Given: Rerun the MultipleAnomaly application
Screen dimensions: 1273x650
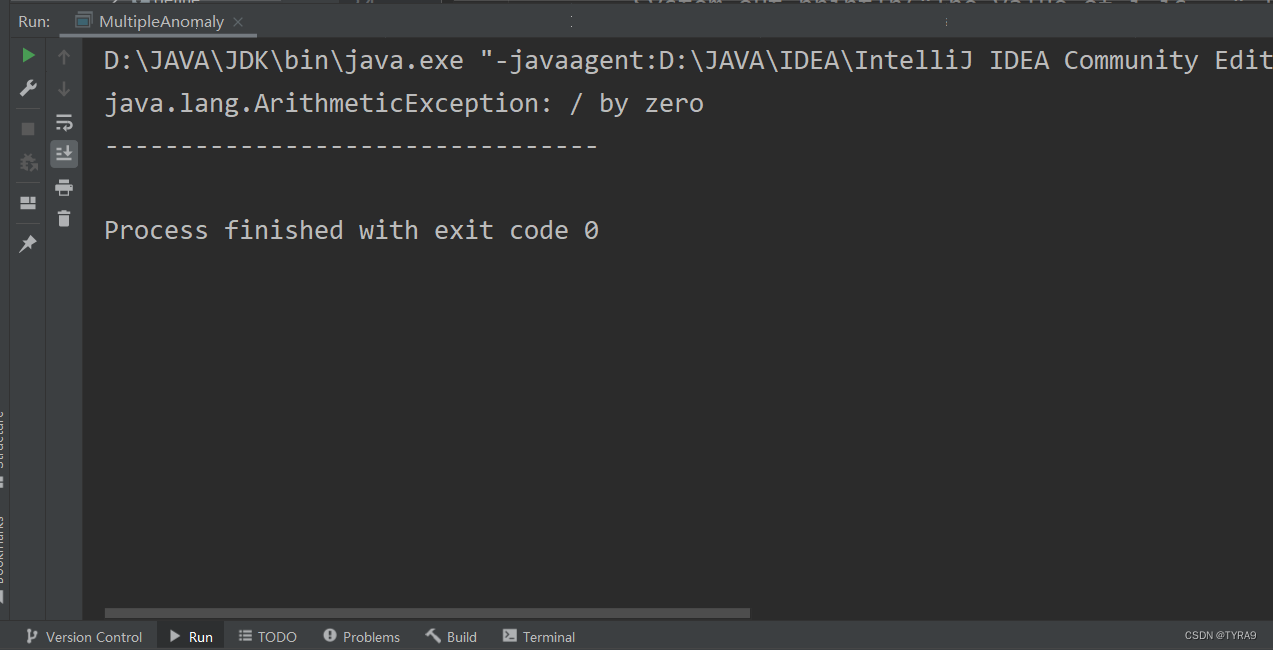Looking at the screenshot, I should [27, 55].
